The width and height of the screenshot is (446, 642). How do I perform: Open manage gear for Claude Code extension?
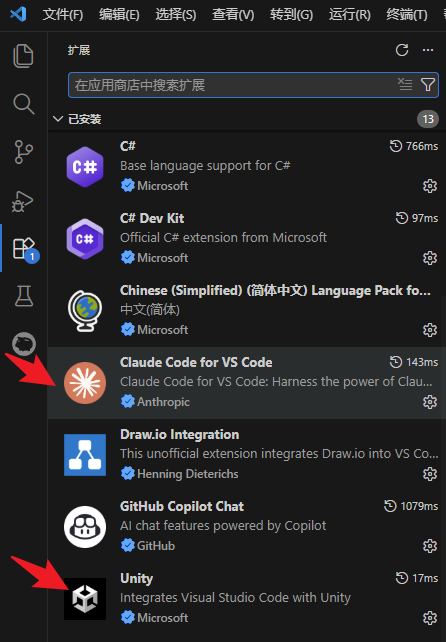click(430, 402)
